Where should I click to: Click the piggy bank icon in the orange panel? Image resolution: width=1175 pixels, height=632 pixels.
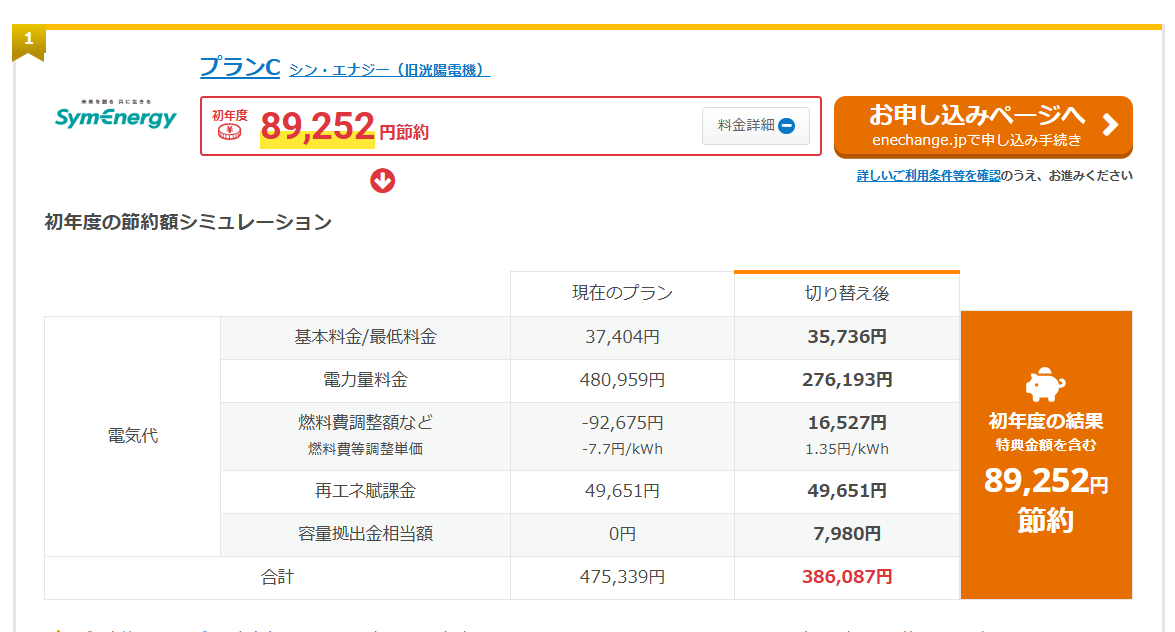(x=1046, y=383)
